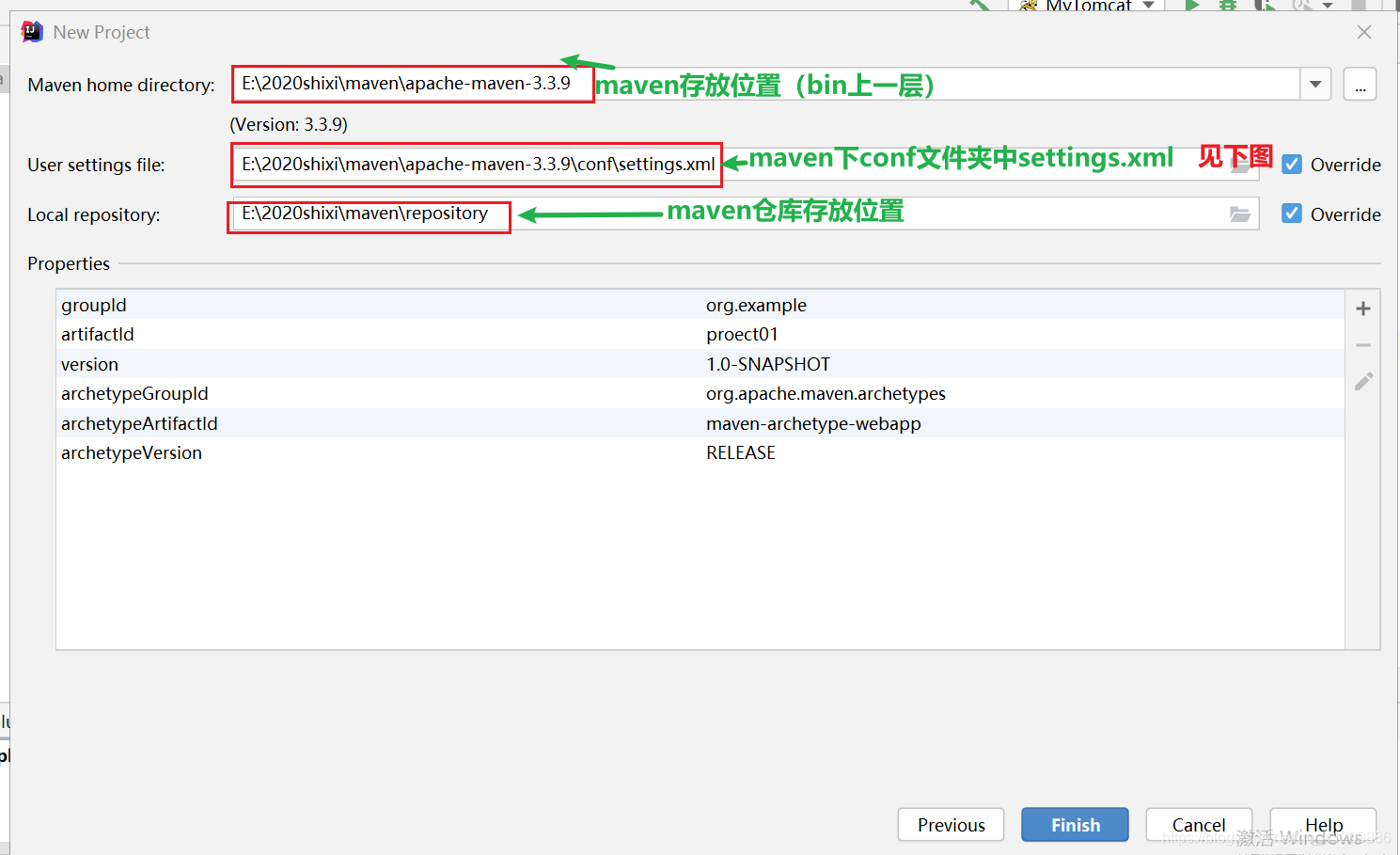
Task: Open MyTomcat run configuration dropdown in main window
Action: pyautogui.click(x=1087, y=6)
